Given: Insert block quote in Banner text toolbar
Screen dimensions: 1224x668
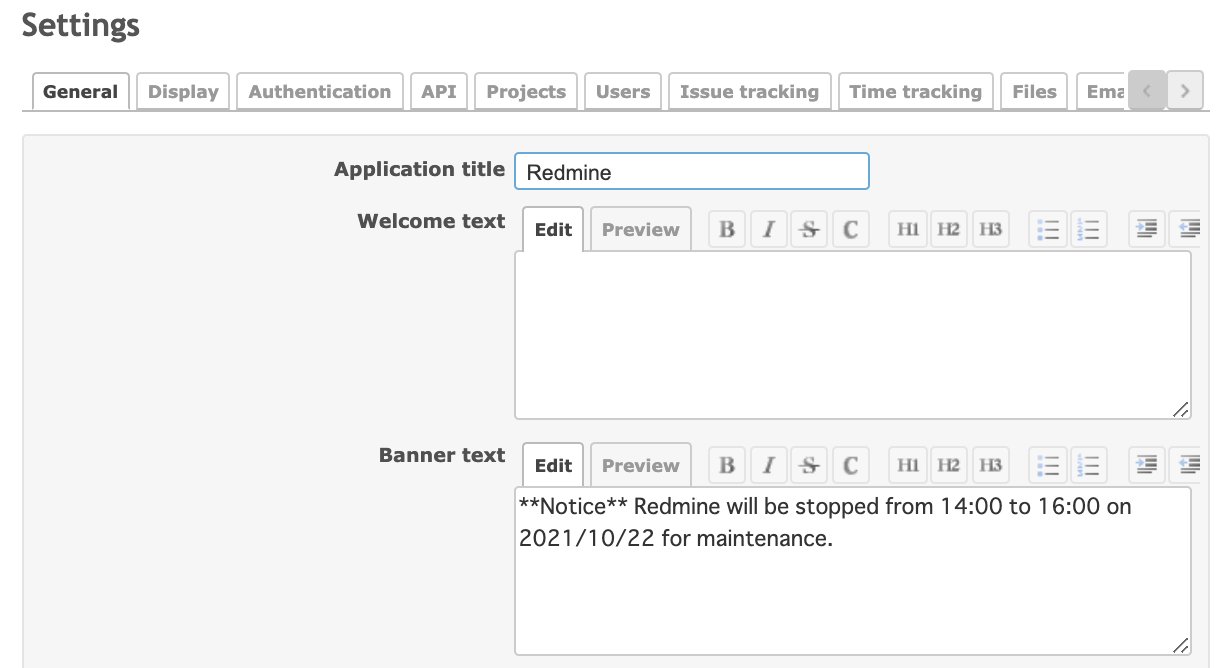Looking at the screenshot, I should [x=1146, y=466].
